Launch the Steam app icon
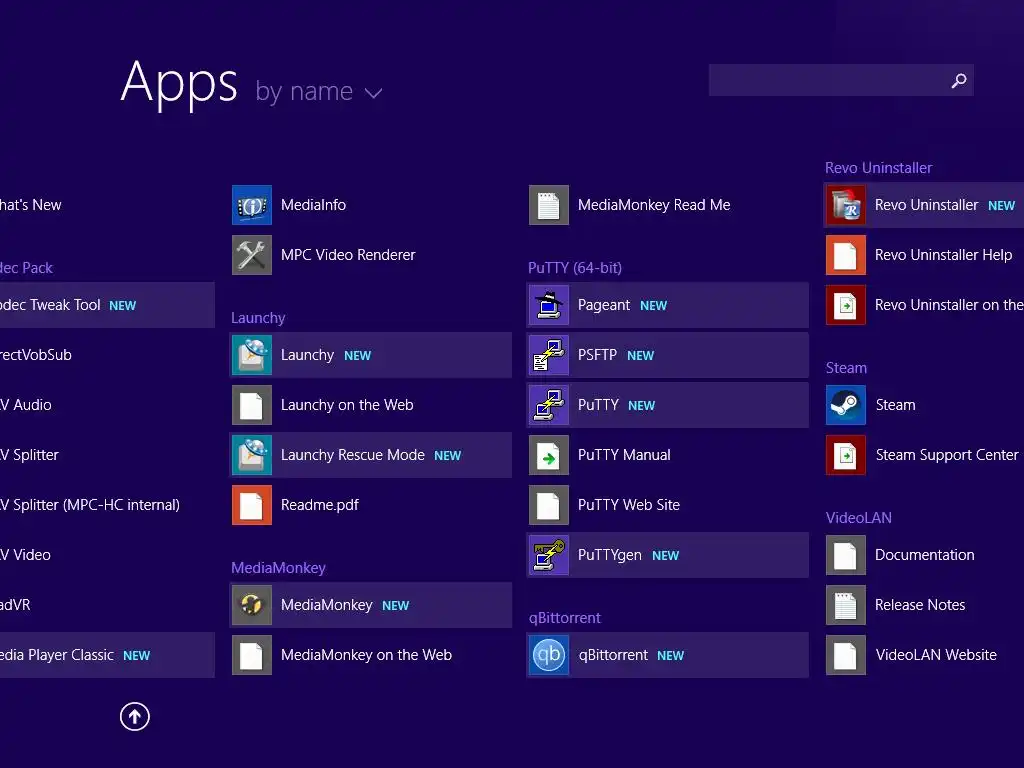1024x768 pixels. tap(846, 405)
